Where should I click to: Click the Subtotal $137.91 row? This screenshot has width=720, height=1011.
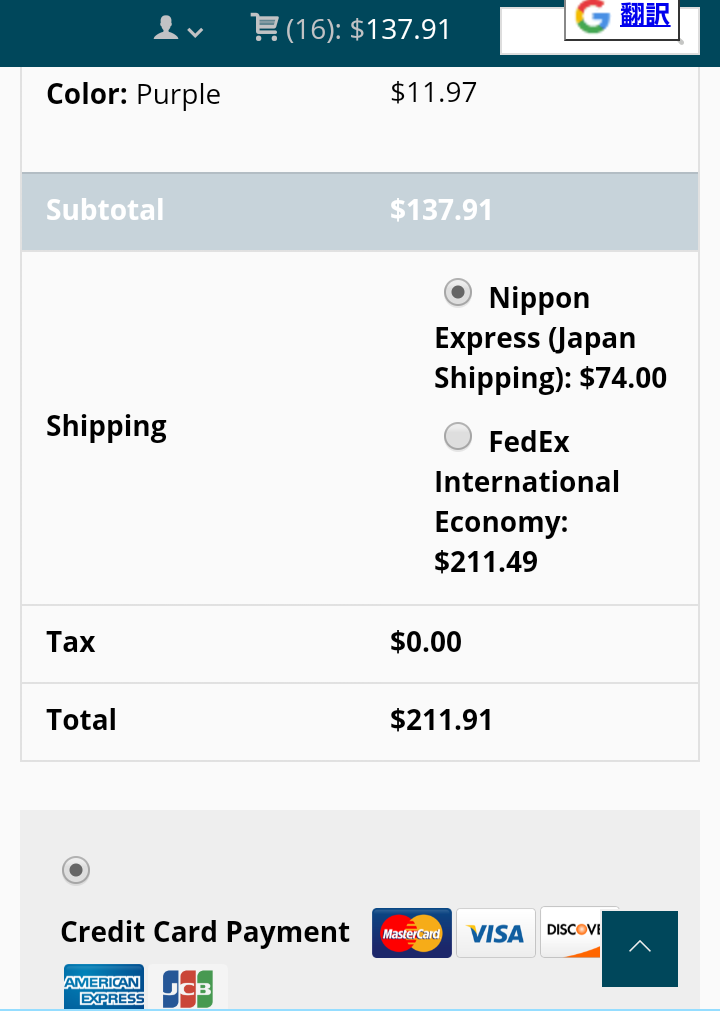click(x=360, y=211)
